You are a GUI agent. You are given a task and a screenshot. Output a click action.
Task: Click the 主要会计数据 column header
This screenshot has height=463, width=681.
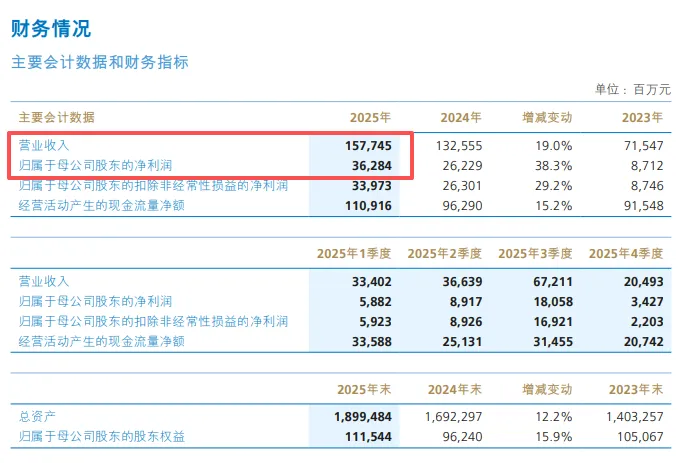point(56,117)
